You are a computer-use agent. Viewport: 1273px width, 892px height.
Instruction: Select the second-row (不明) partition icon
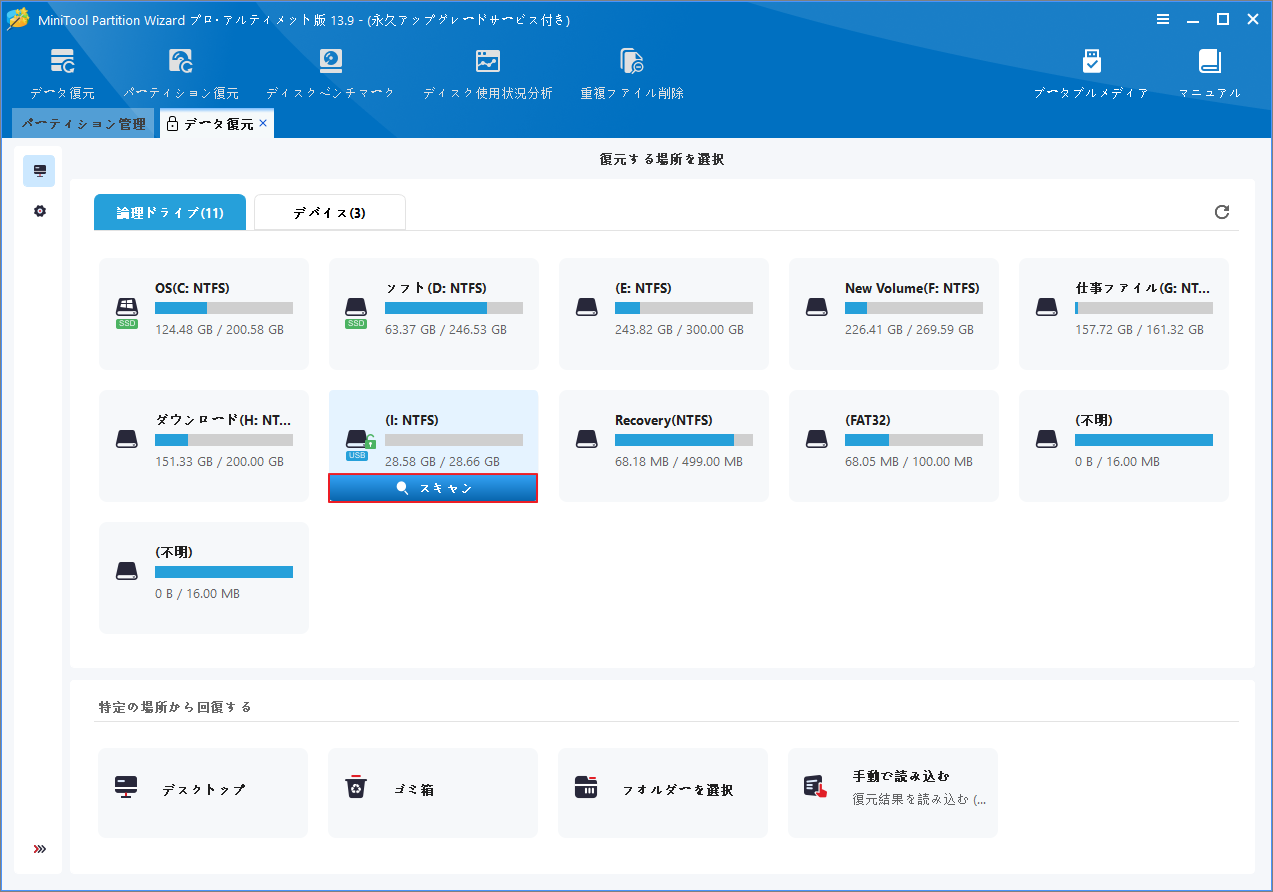click(126, 570)
